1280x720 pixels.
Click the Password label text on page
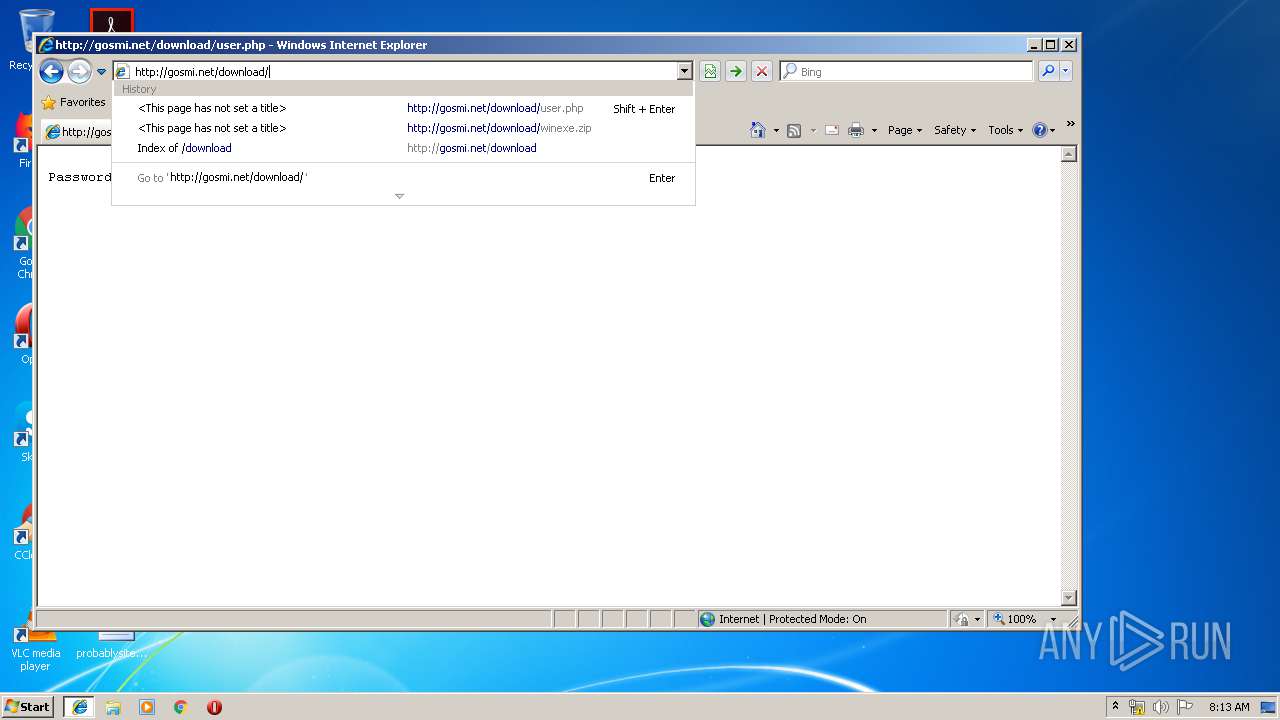pos(80,177)
